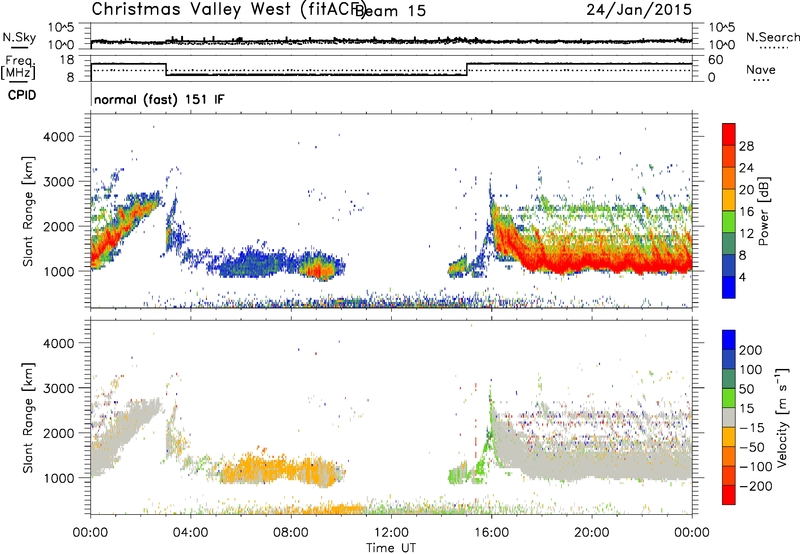Click the "Power [dB]" colorbar title
This screenshot has width=800, height=554.
(x=763, y=211)
